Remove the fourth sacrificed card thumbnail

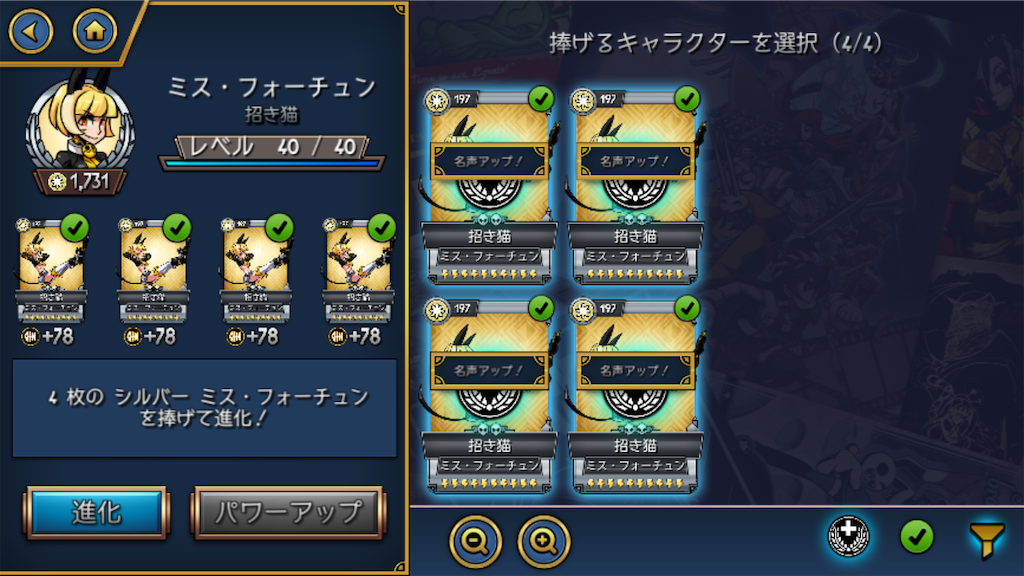click(359, 271)
